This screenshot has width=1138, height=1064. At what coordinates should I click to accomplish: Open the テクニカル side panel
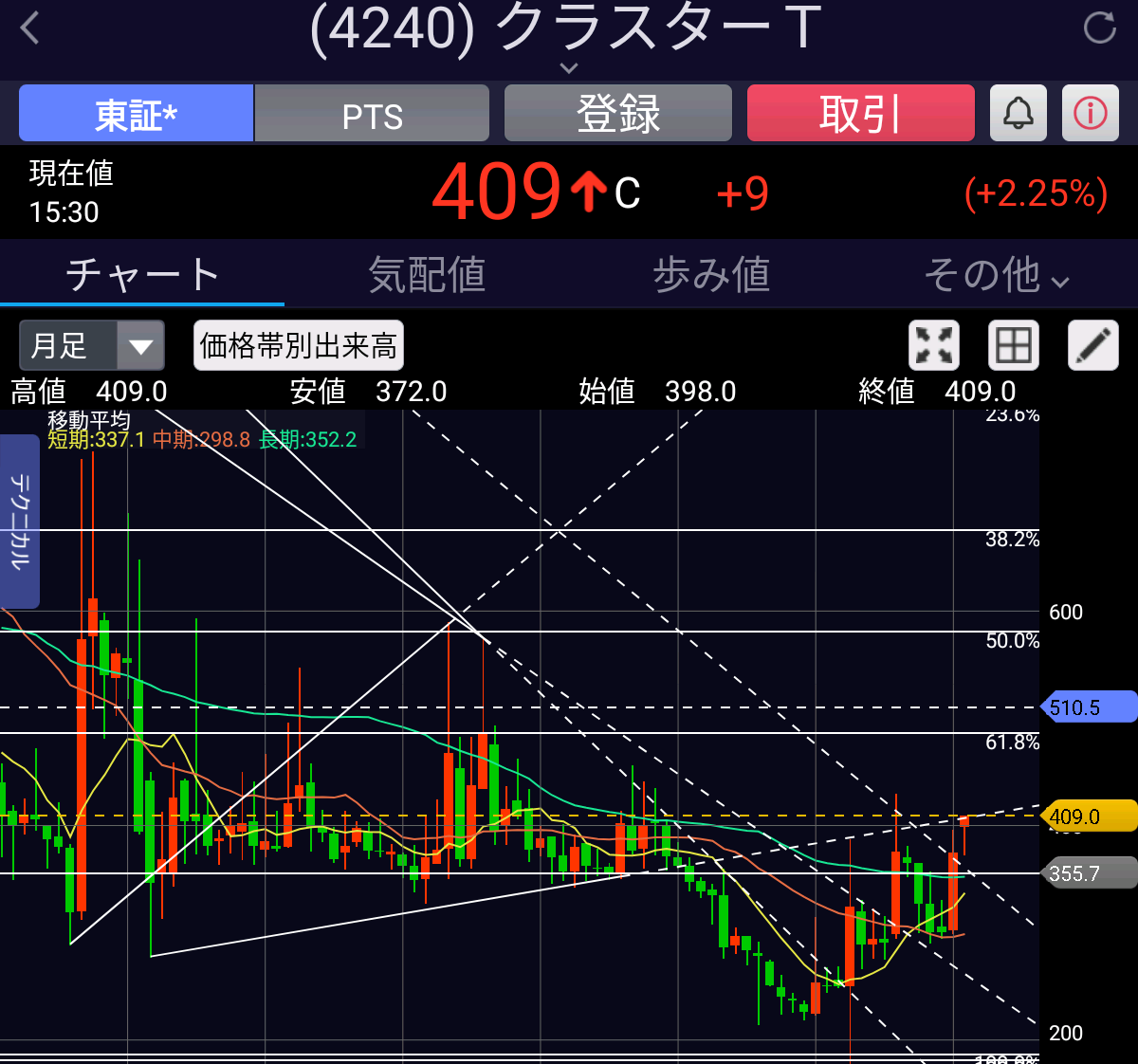coord(19,521)
